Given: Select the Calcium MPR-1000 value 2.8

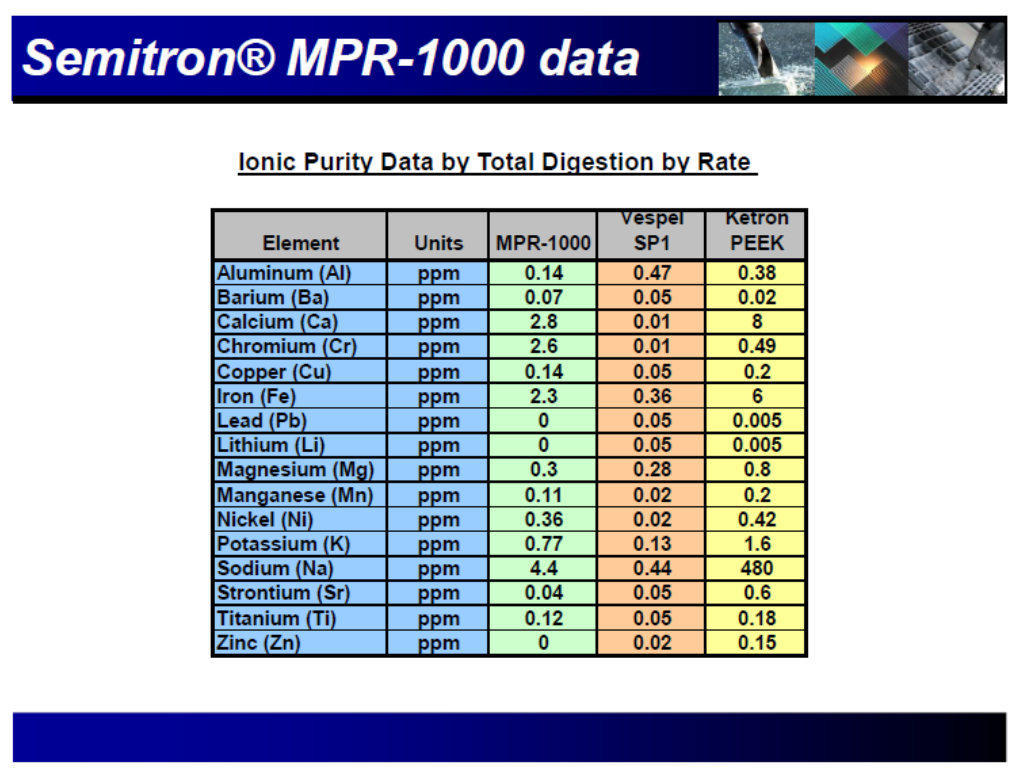Looking at the screenshot, I should point(543,322).
